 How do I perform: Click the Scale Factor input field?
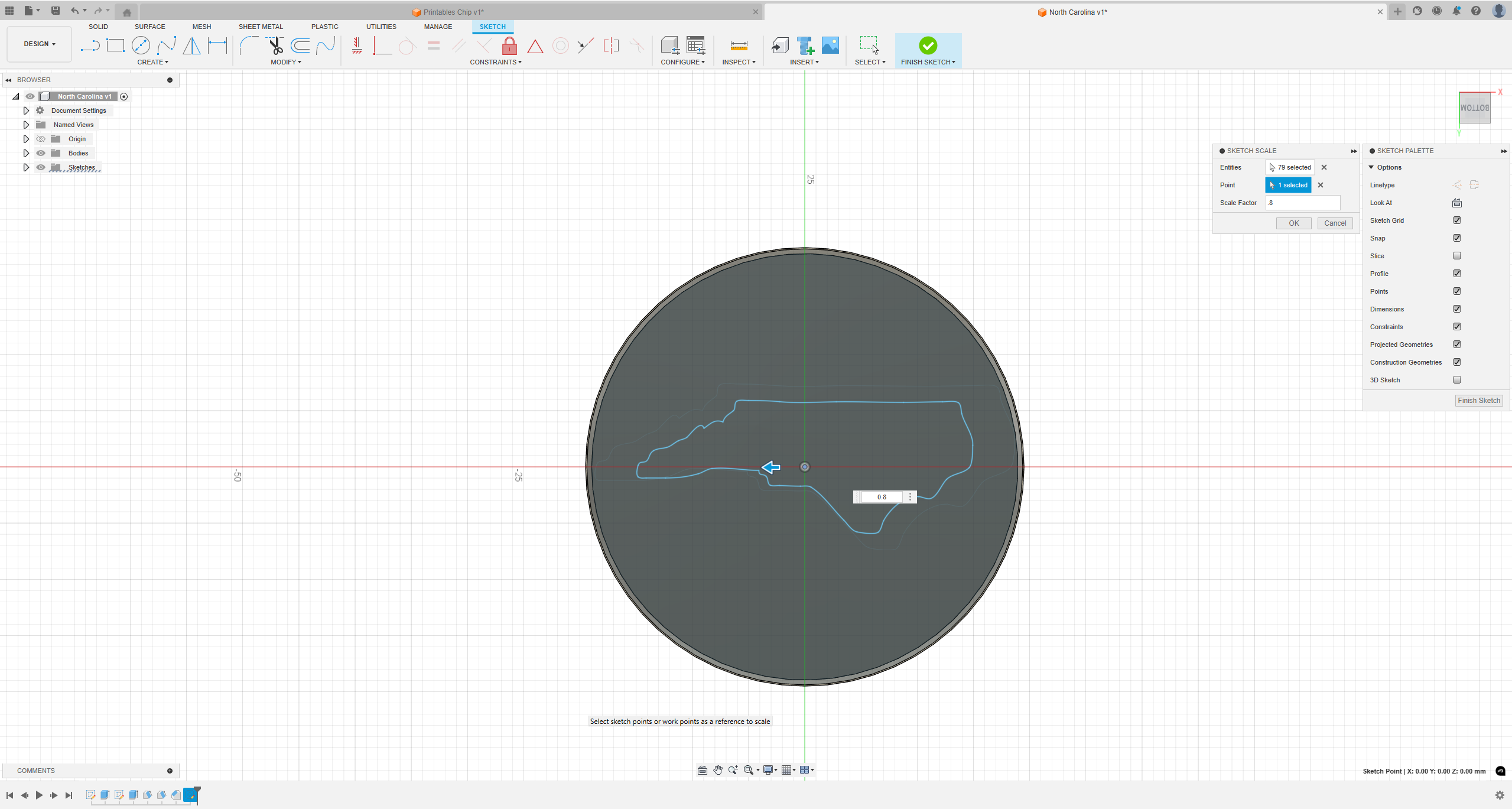[1301, 202]
